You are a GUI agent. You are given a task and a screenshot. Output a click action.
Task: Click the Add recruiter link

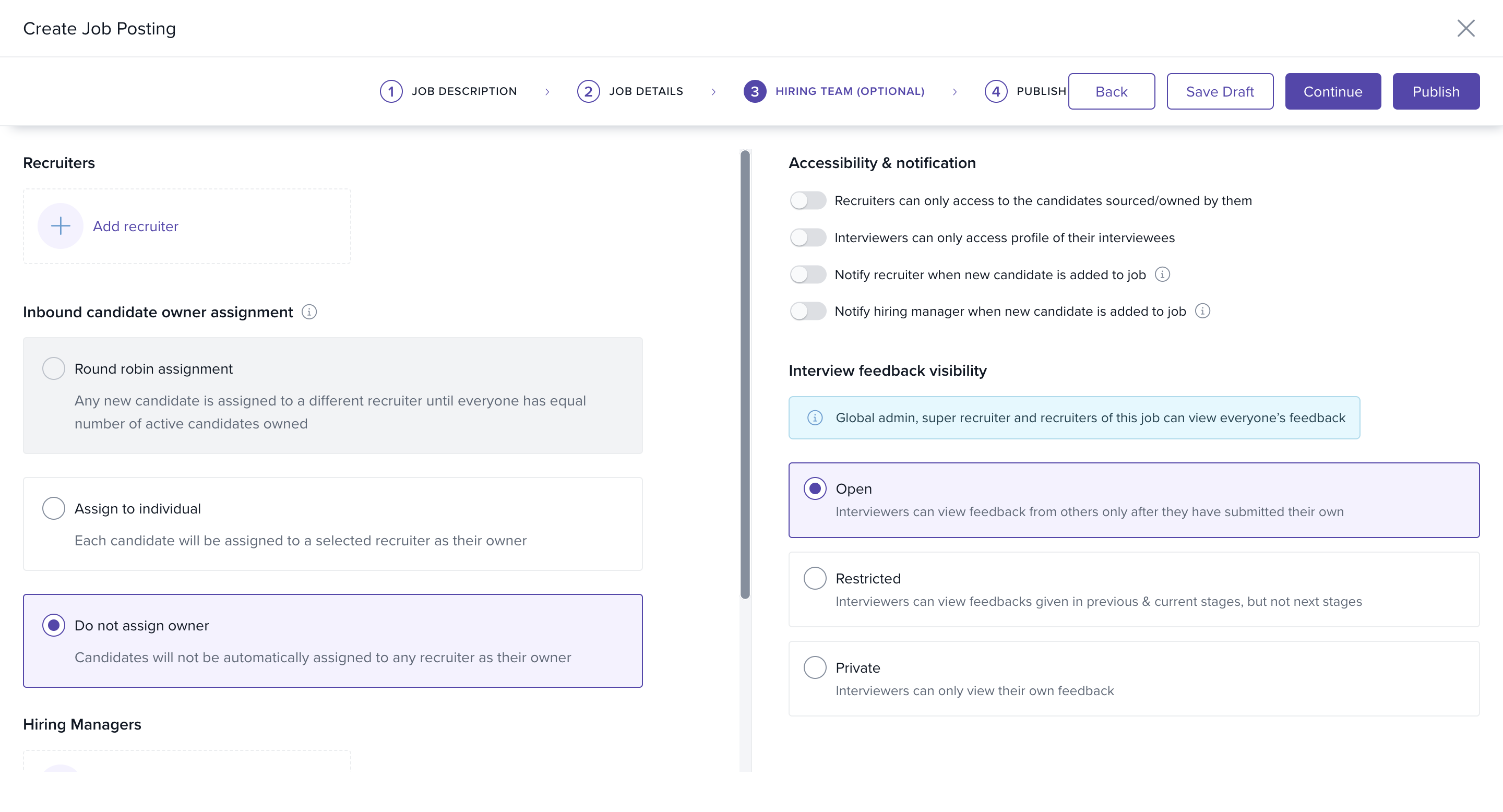click(x=135, y=226)
